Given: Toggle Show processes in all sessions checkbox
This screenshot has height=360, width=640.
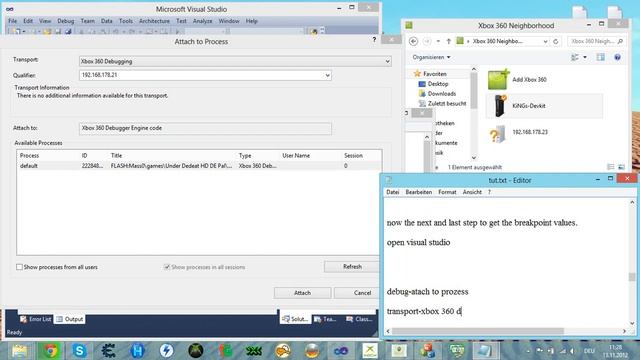Looking at the screenshot, I should 167,267.
